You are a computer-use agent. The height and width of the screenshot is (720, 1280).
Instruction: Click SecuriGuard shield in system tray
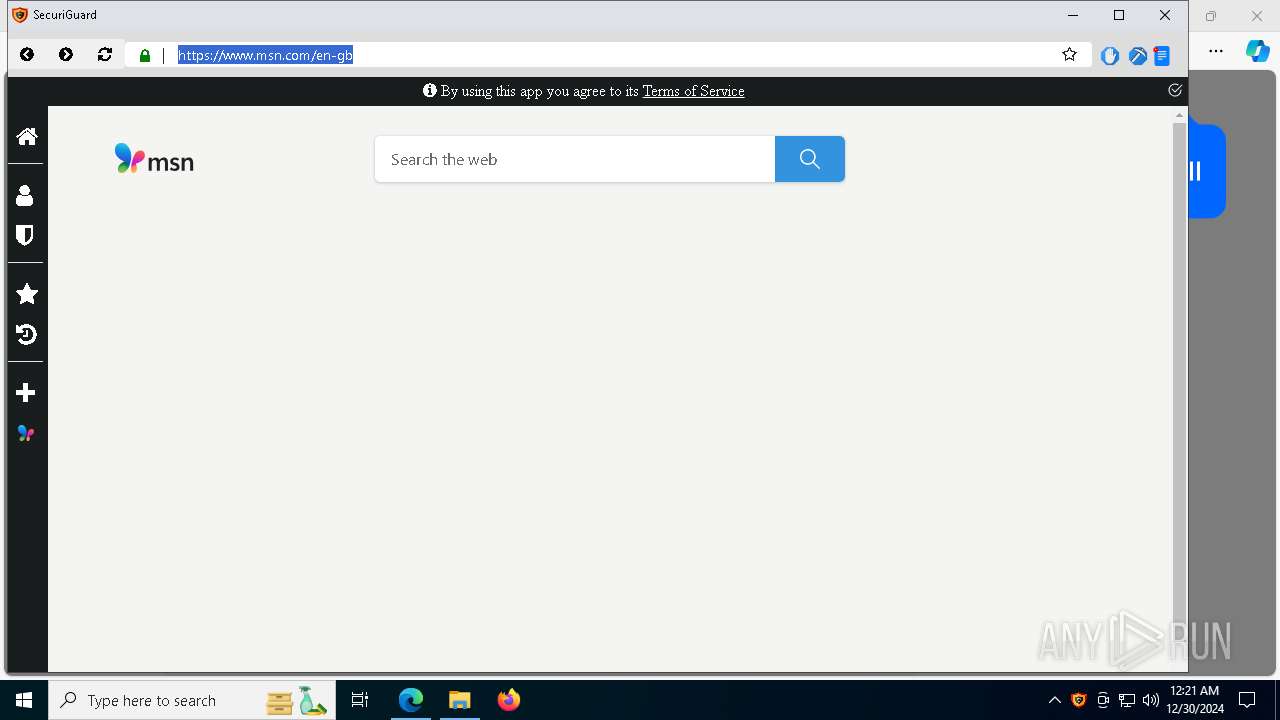pos(1079,700)
